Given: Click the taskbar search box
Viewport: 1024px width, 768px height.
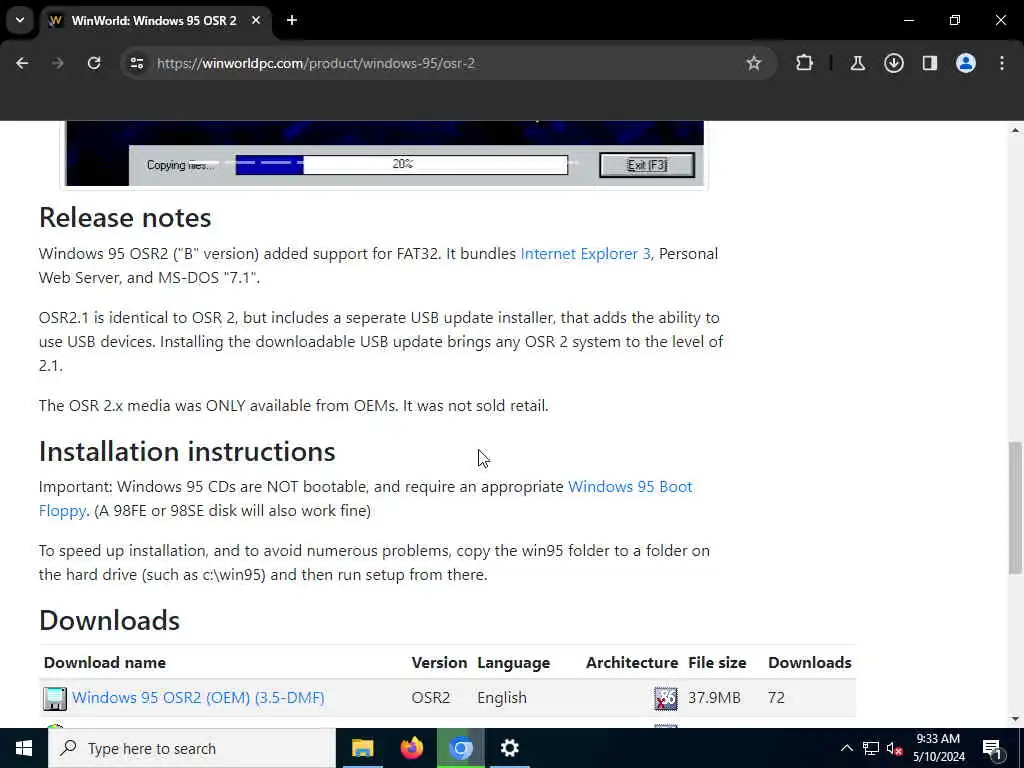Looking at the screenshot, I should click(191, 748).
